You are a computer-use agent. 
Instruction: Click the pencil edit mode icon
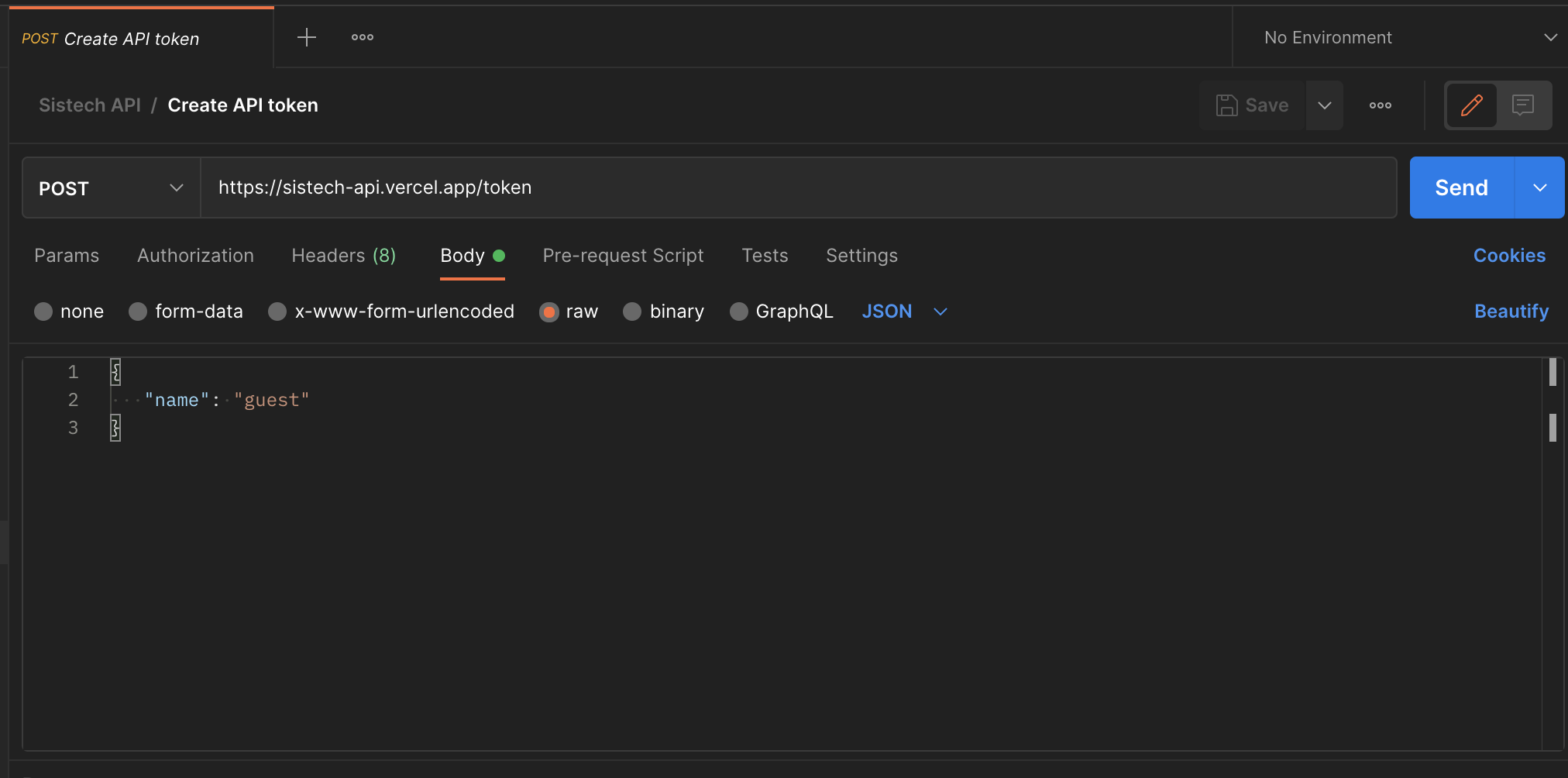tap(1471, 105)
